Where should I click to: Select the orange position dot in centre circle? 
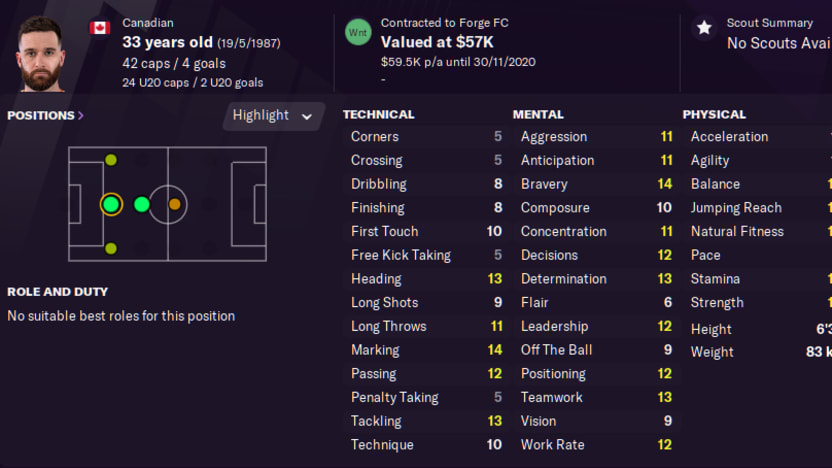tap(175, 205)
